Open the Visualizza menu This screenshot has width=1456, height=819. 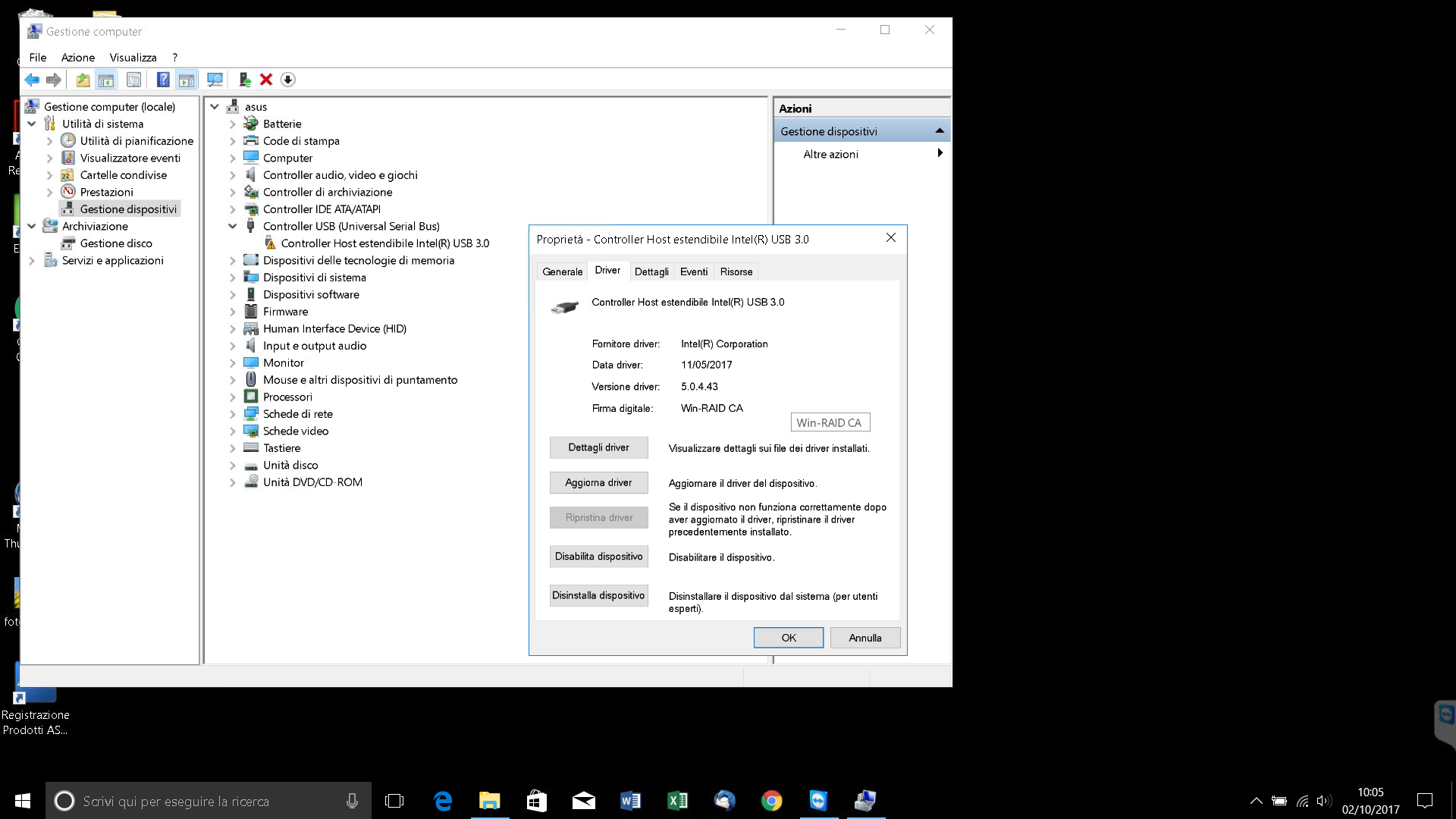pyautogui.click(x=133, y=58)
